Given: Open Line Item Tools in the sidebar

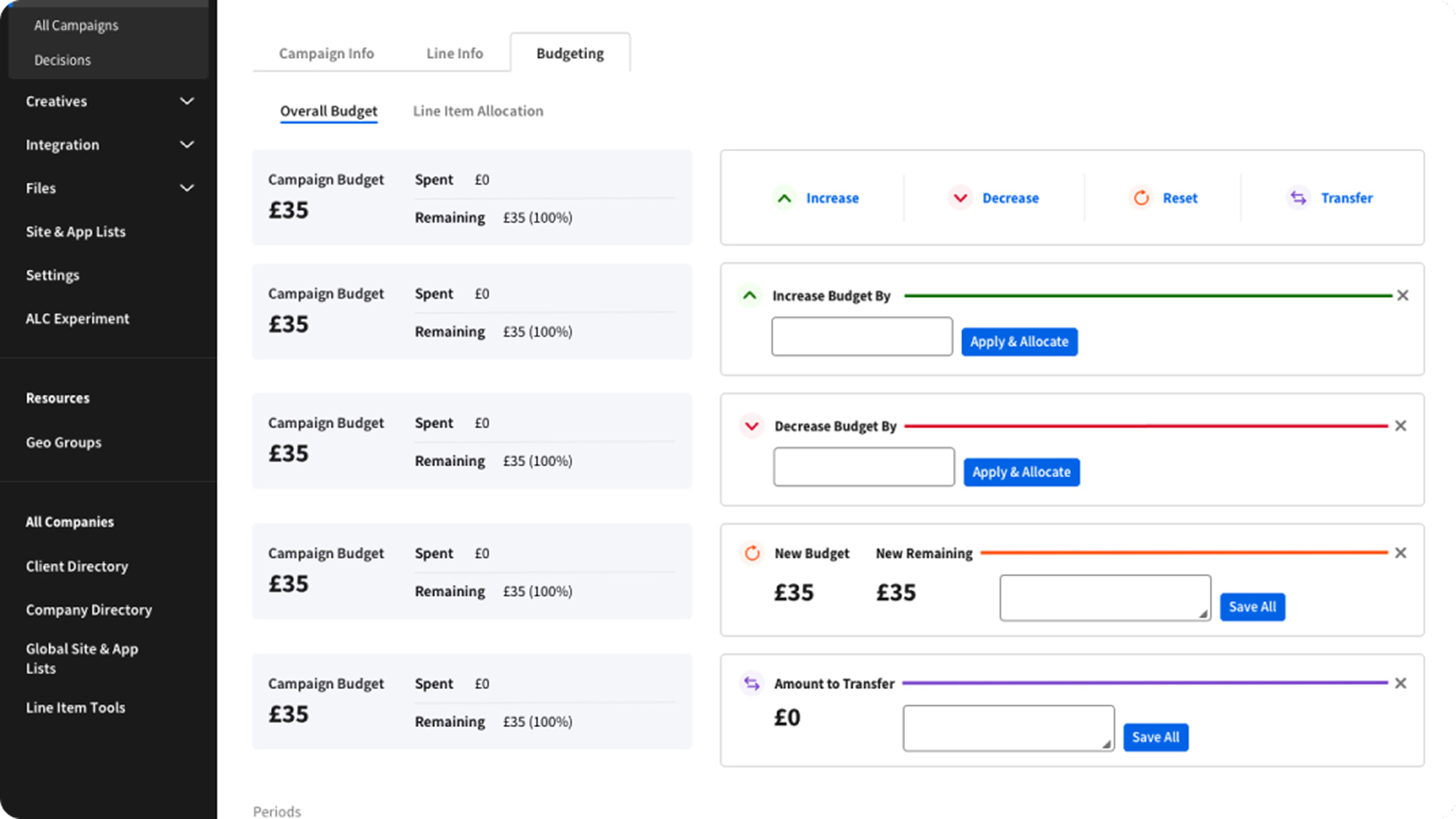Looking at the screenshot, I should tap(75, 708).
